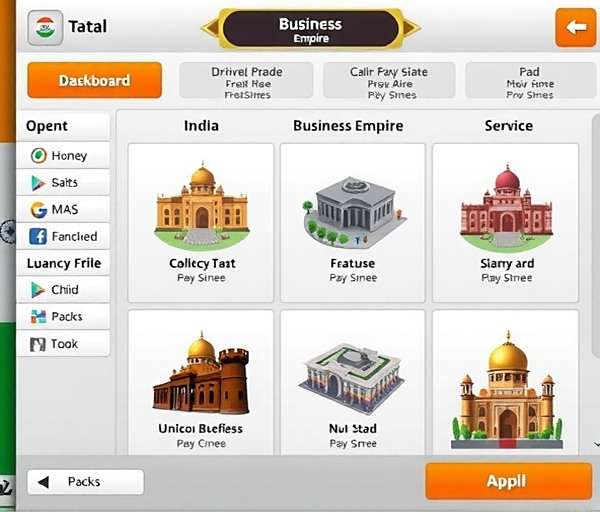Select the Colicy Tast building card

[x=201, y=223]
